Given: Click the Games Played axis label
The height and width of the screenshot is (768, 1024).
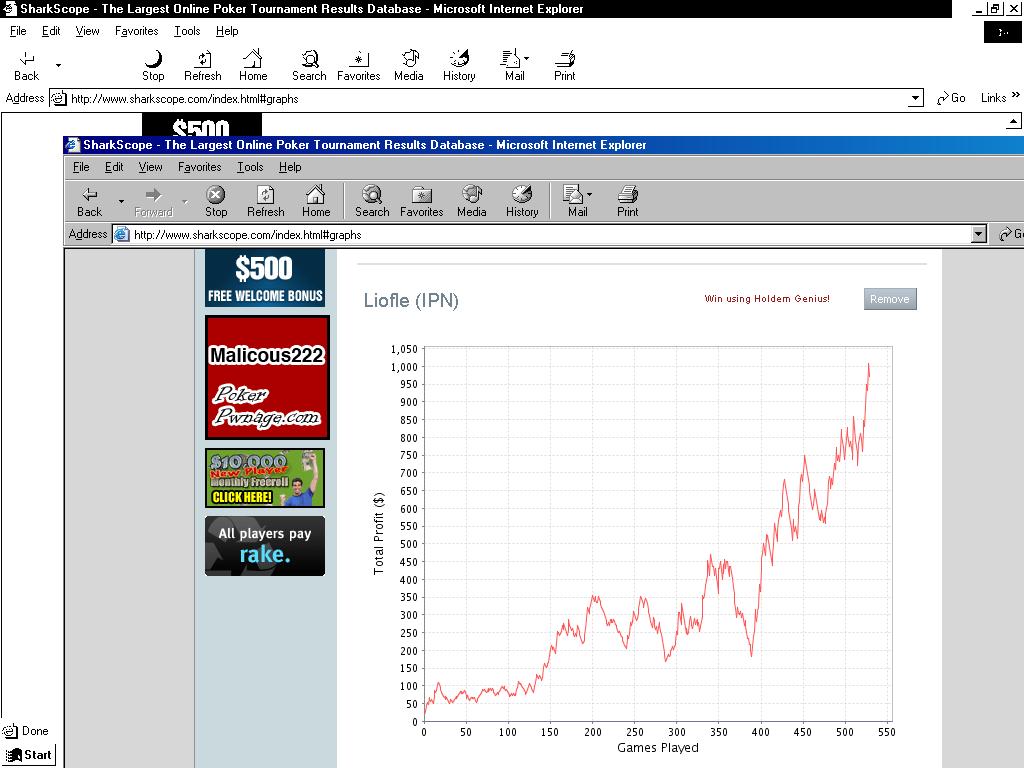Looking at the screenshot, I should click(x=658, y=748).
